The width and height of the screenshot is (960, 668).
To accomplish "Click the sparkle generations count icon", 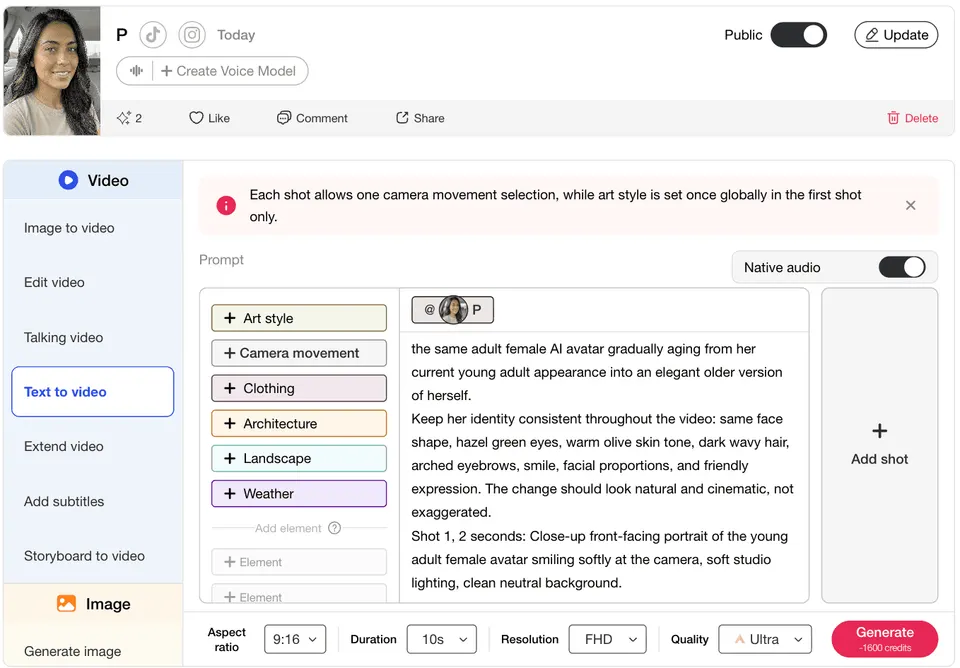I will pyautogui.click(x=124, y=118).
